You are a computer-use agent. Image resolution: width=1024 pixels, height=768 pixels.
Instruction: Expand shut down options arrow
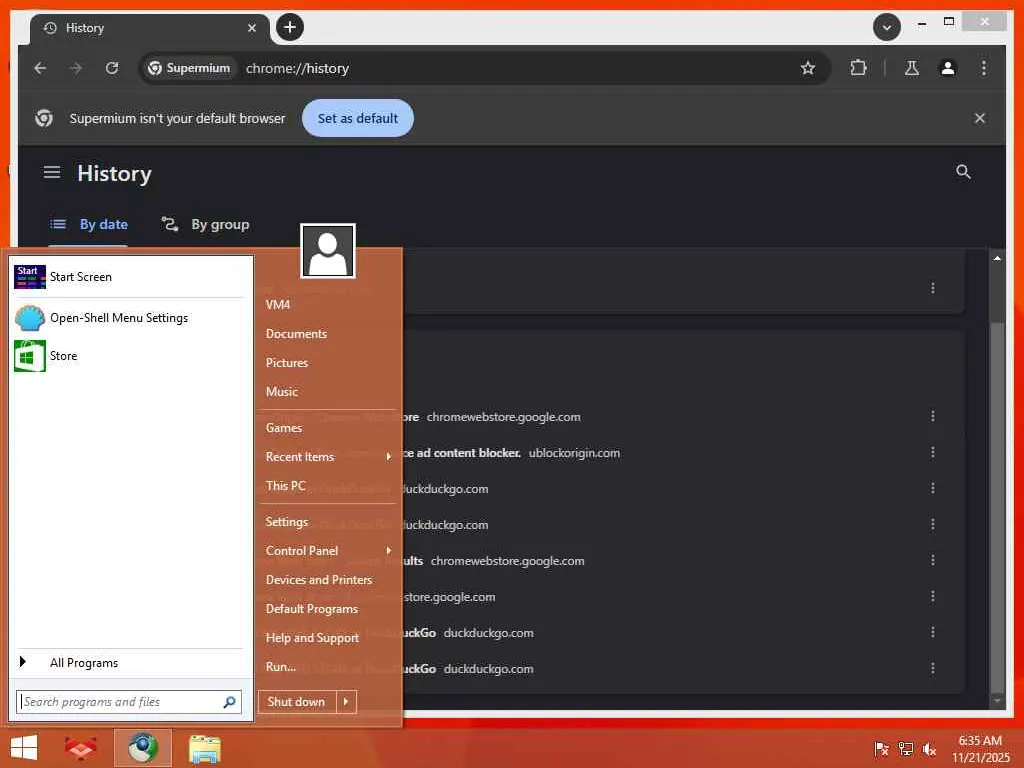pos(347,702)
